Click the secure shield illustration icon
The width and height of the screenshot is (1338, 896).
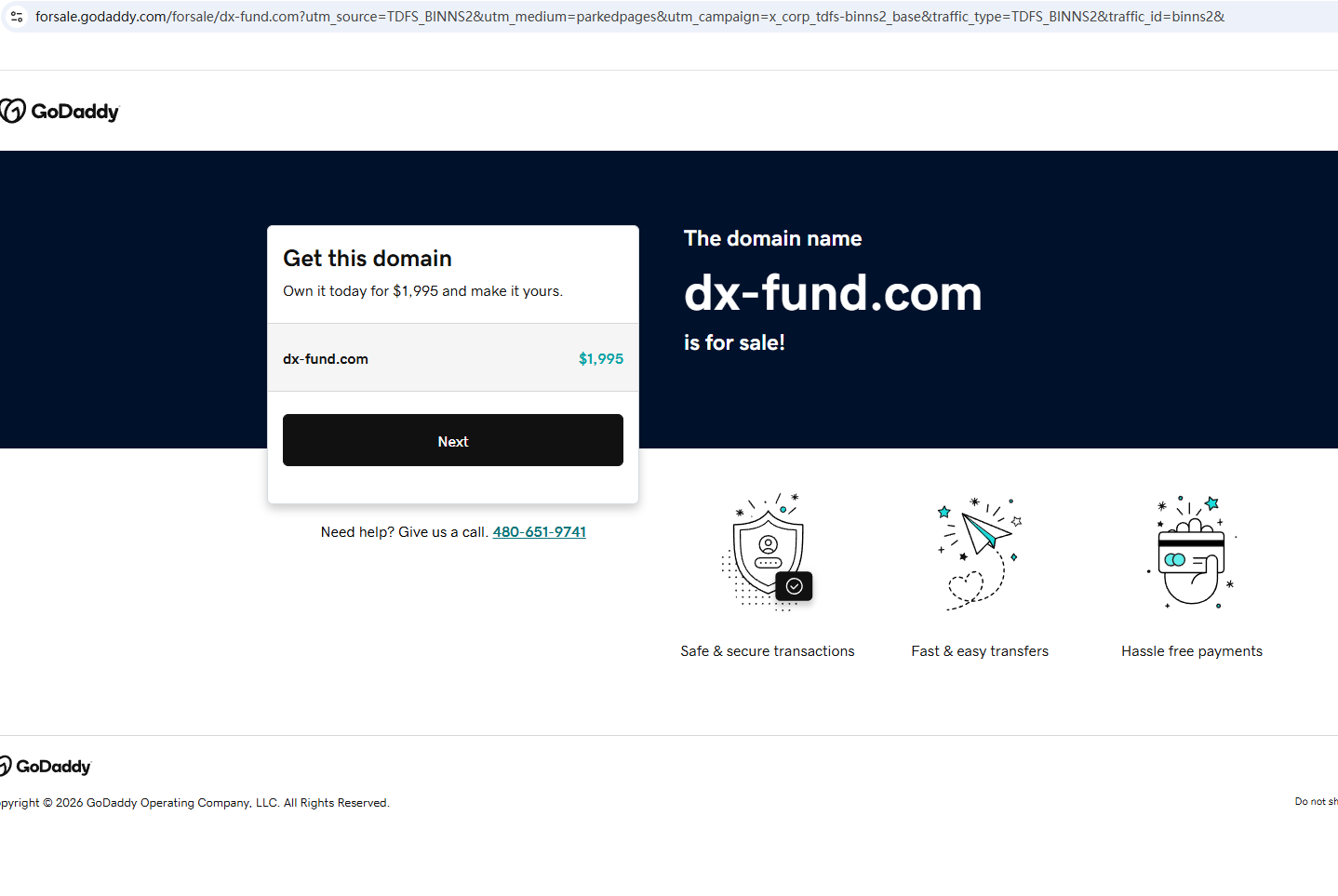(768, 552)
